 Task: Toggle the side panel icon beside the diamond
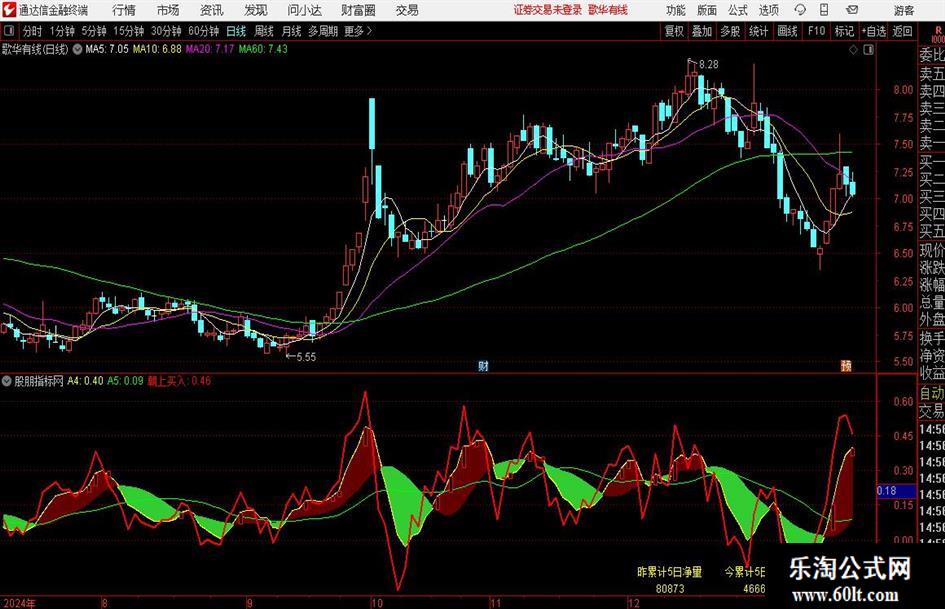(868, 49)
